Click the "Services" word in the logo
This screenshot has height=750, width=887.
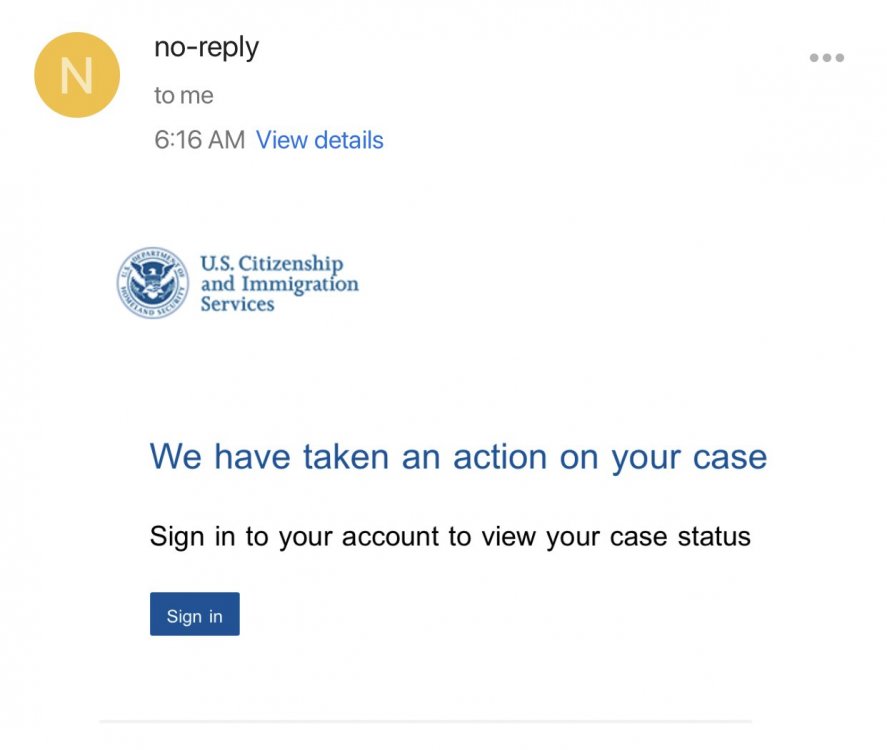click(x=237, y=304)
